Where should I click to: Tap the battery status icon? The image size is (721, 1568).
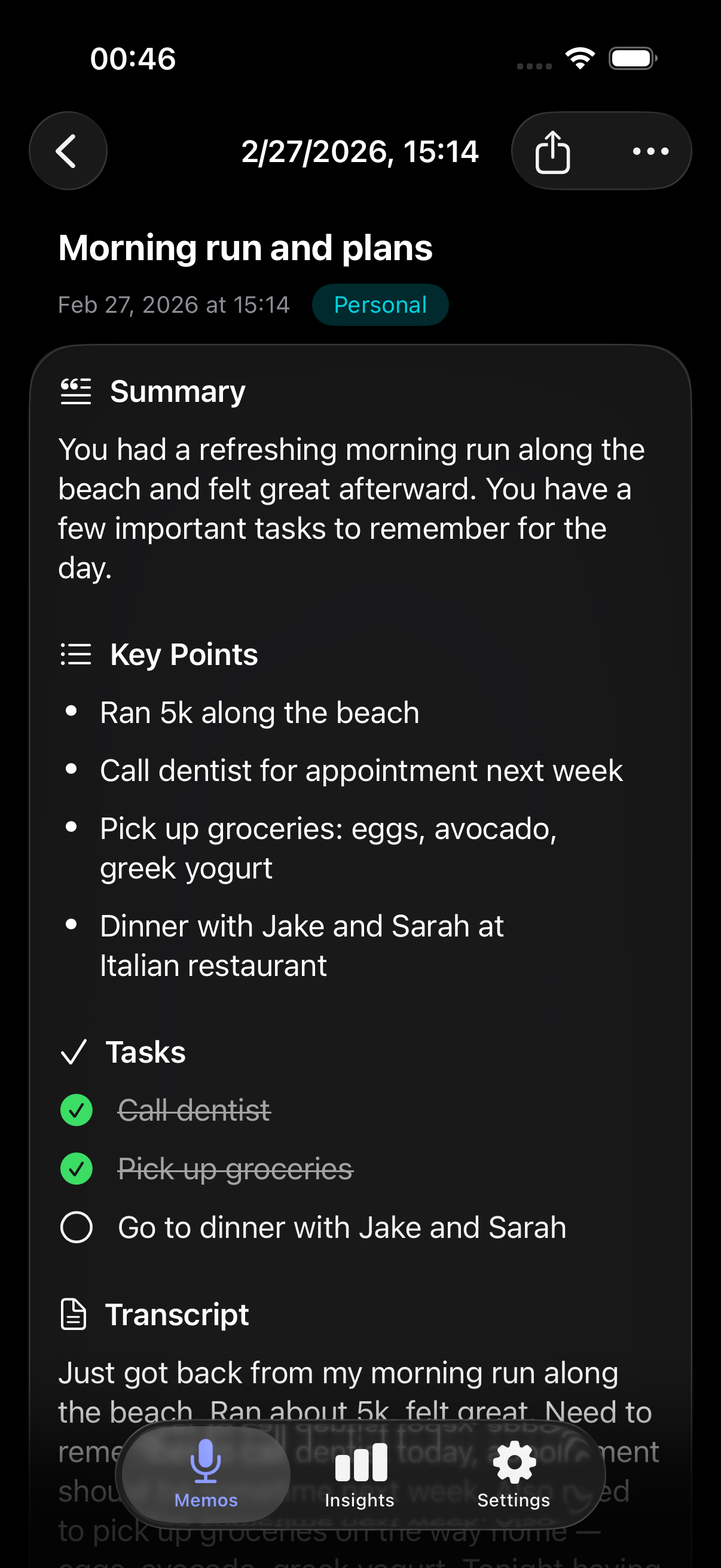point(633,59)
